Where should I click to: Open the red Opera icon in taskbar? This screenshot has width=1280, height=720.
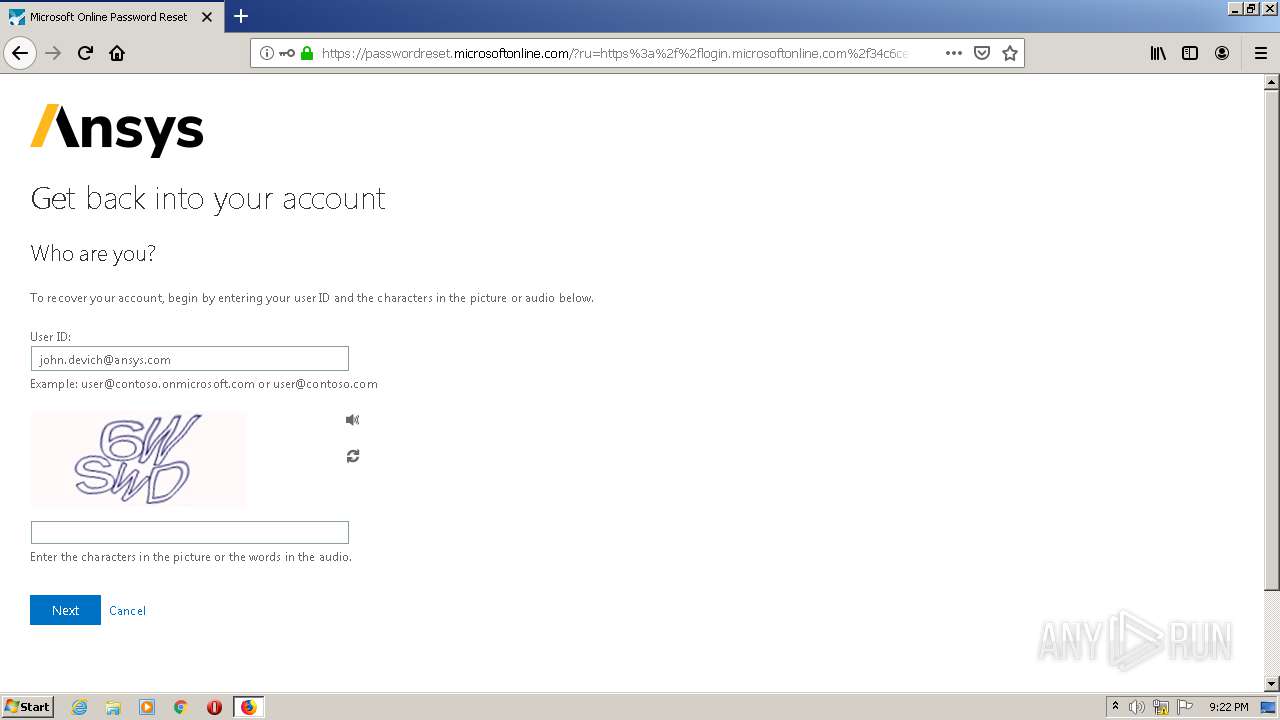click(x=214, y=707)
